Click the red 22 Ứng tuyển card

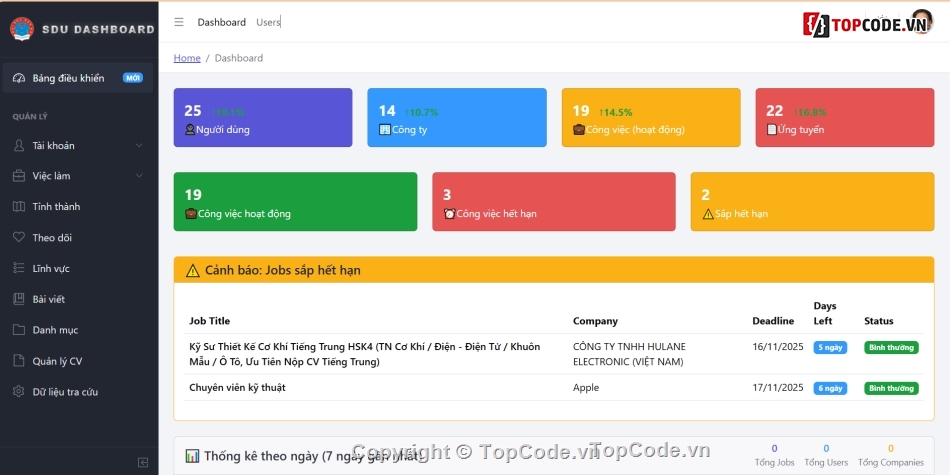[845, 118]
